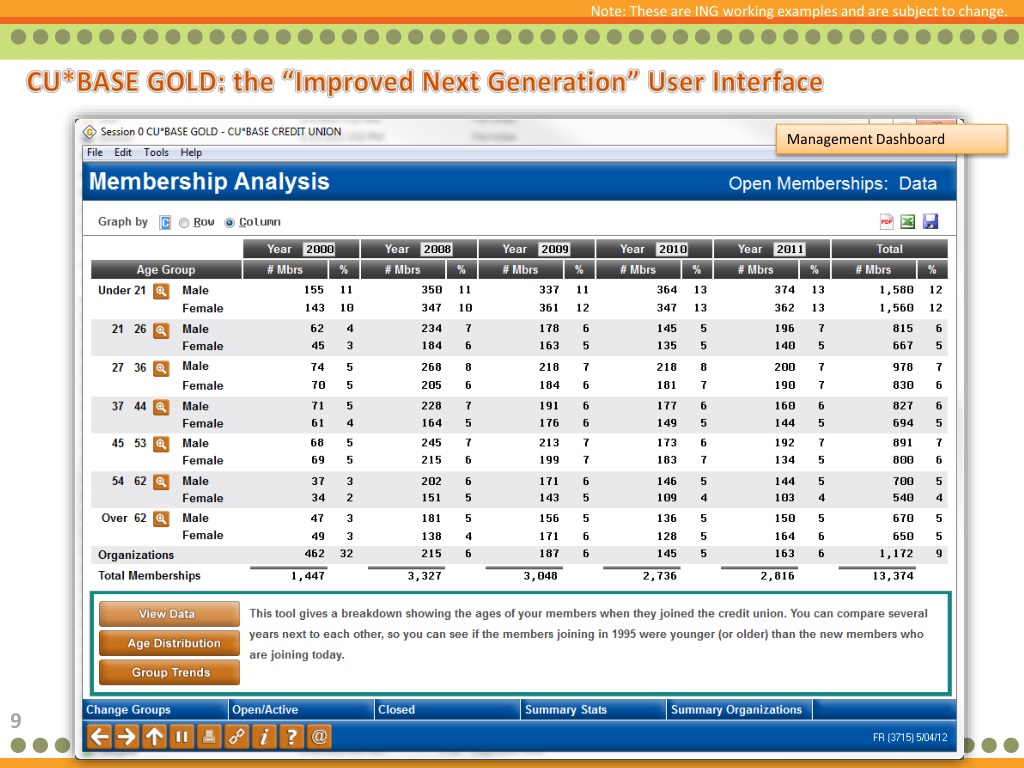This screenshot has height=768, width=1024.
Task: Click the @ icon in bottom toolbar
Action: click(x=319, y=737)
